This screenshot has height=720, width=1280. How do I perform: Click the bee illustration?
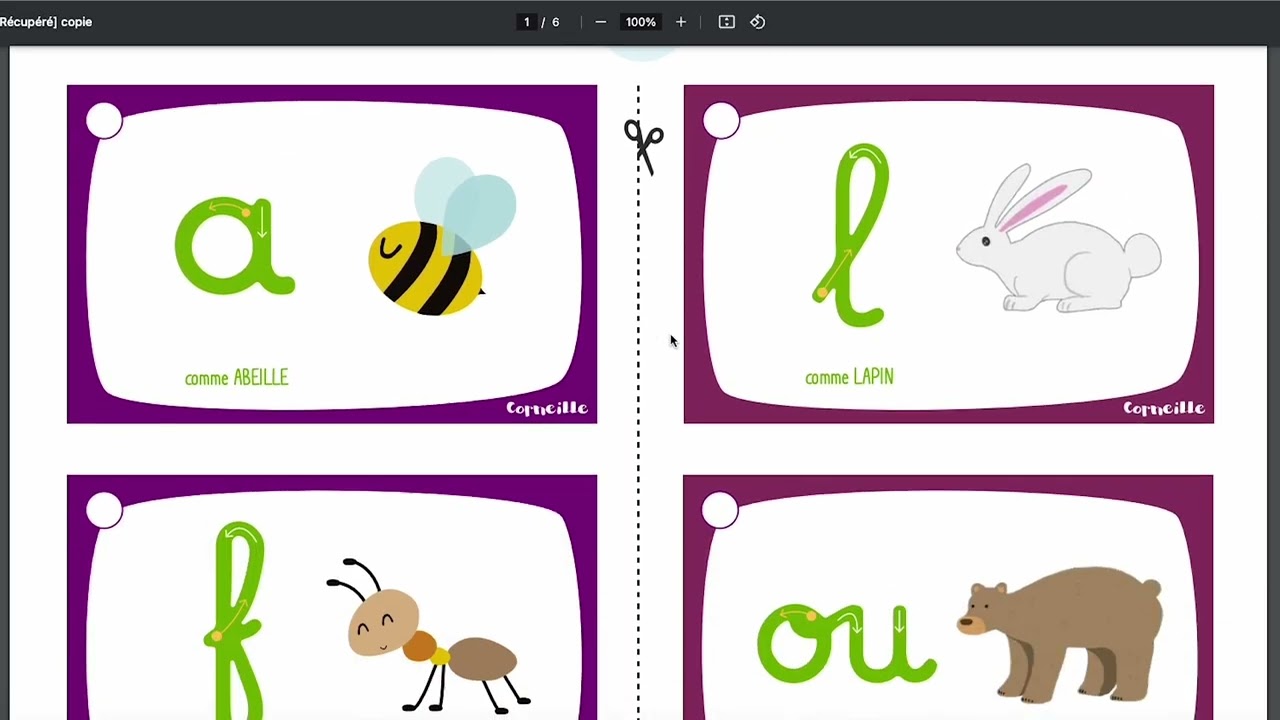[442, 238]
